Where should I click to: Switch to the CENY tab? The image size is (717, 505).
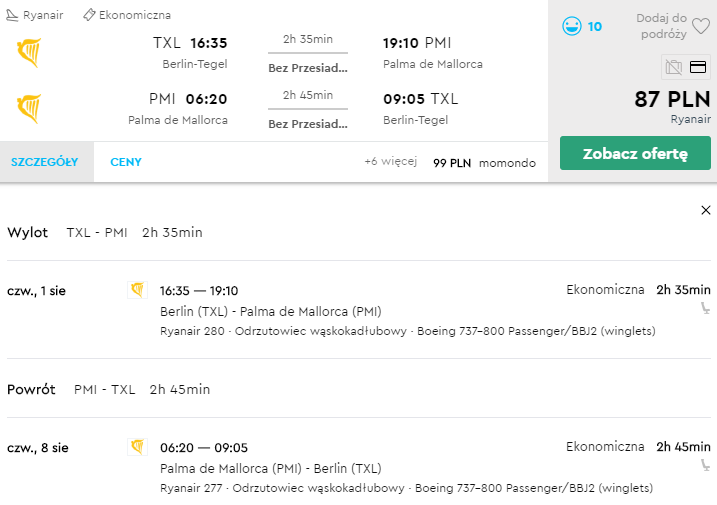click(x=126, y=162)
